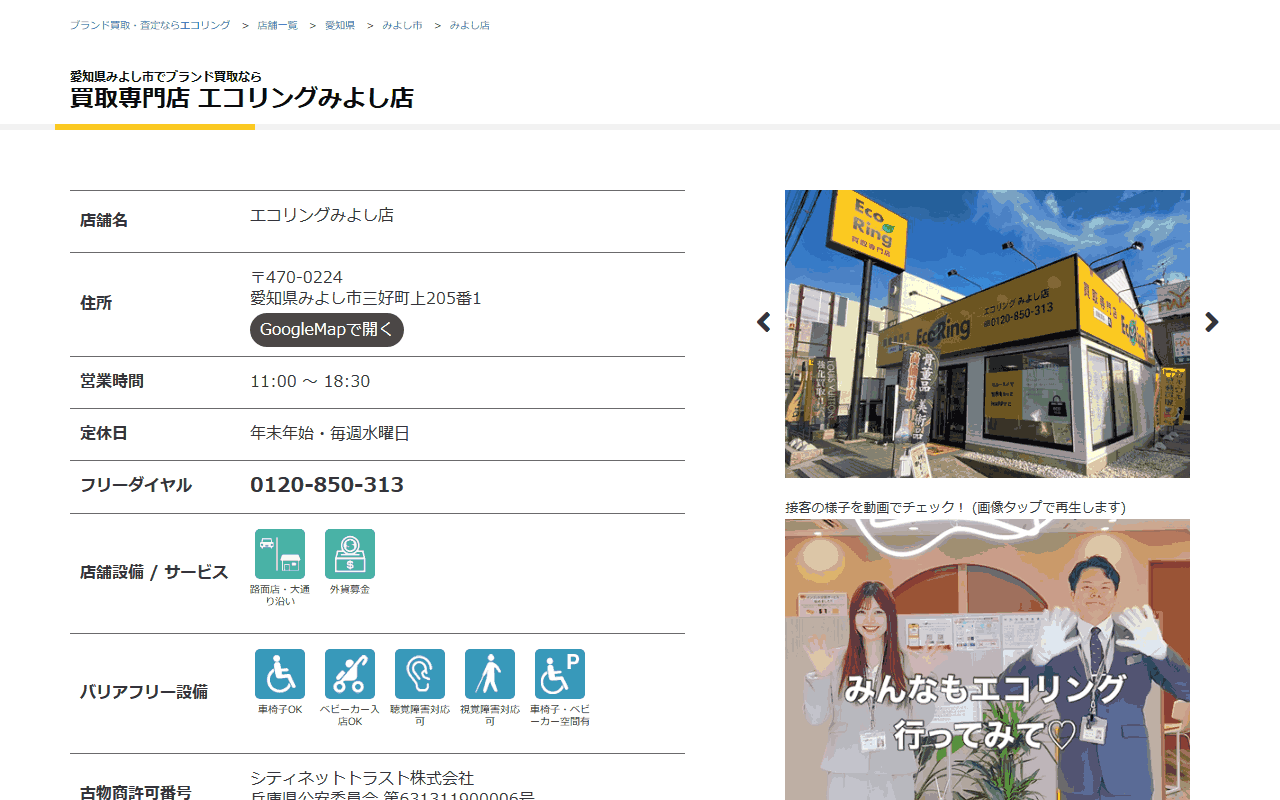Play the customer service staff video
The height and width of the screenshot is (800, 1280).
coord(987,660)
